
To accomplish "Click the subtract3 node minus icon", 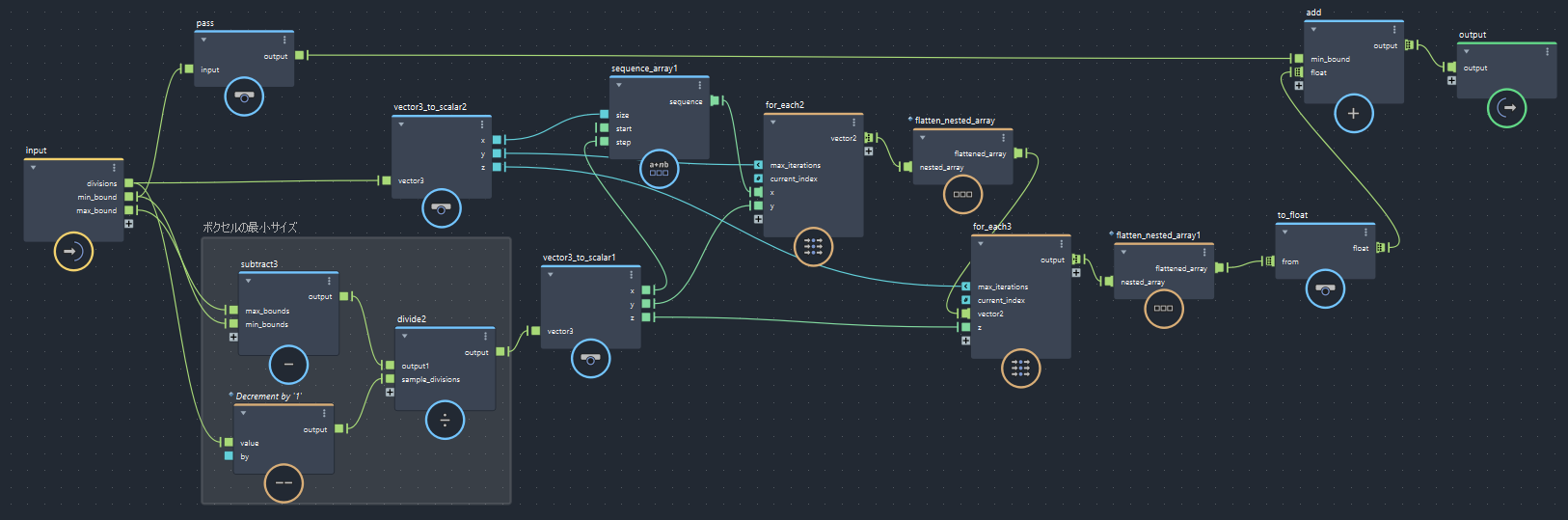I will [288, 365].
